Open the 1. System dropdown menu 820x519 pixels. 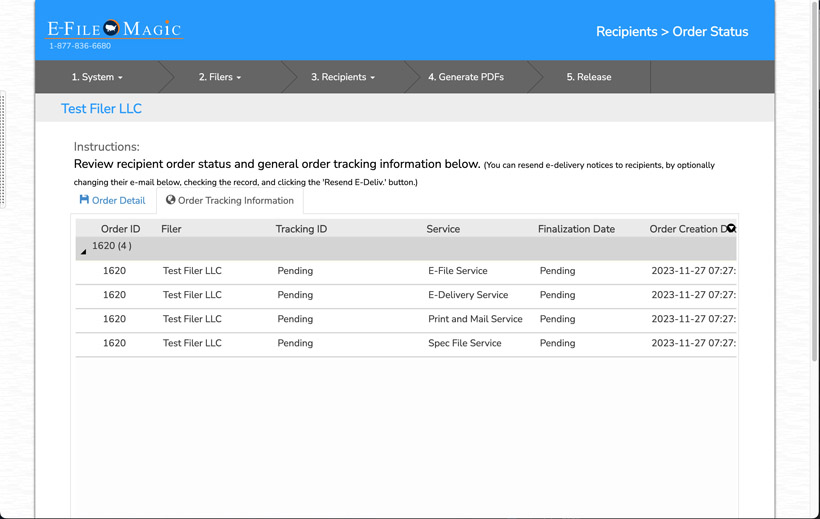(x=97, y=77)
